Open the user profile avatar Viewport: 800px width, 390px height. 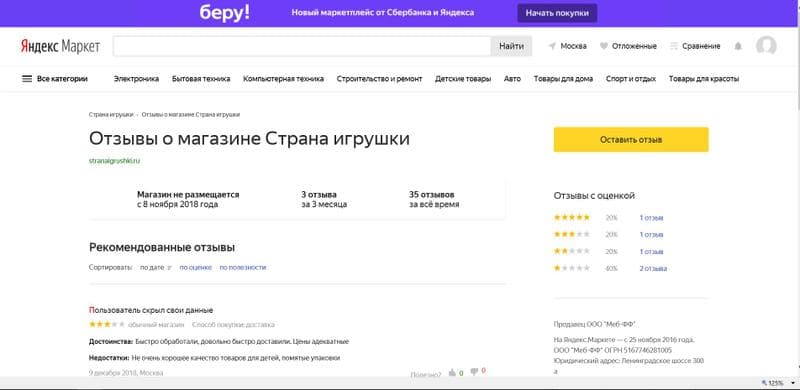(x=766, y=46)
